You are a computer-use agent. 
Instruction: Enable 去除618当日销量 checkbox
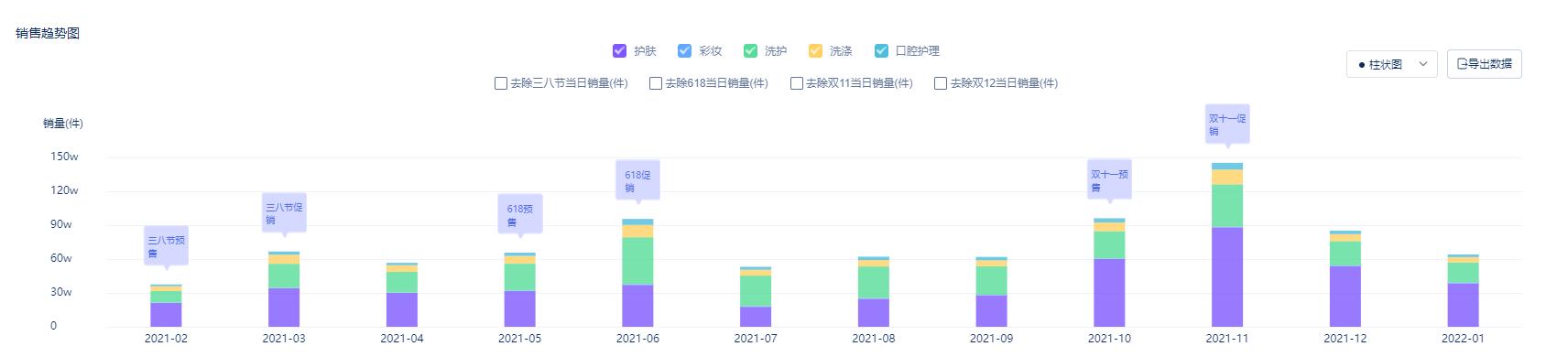coord(655,83)
